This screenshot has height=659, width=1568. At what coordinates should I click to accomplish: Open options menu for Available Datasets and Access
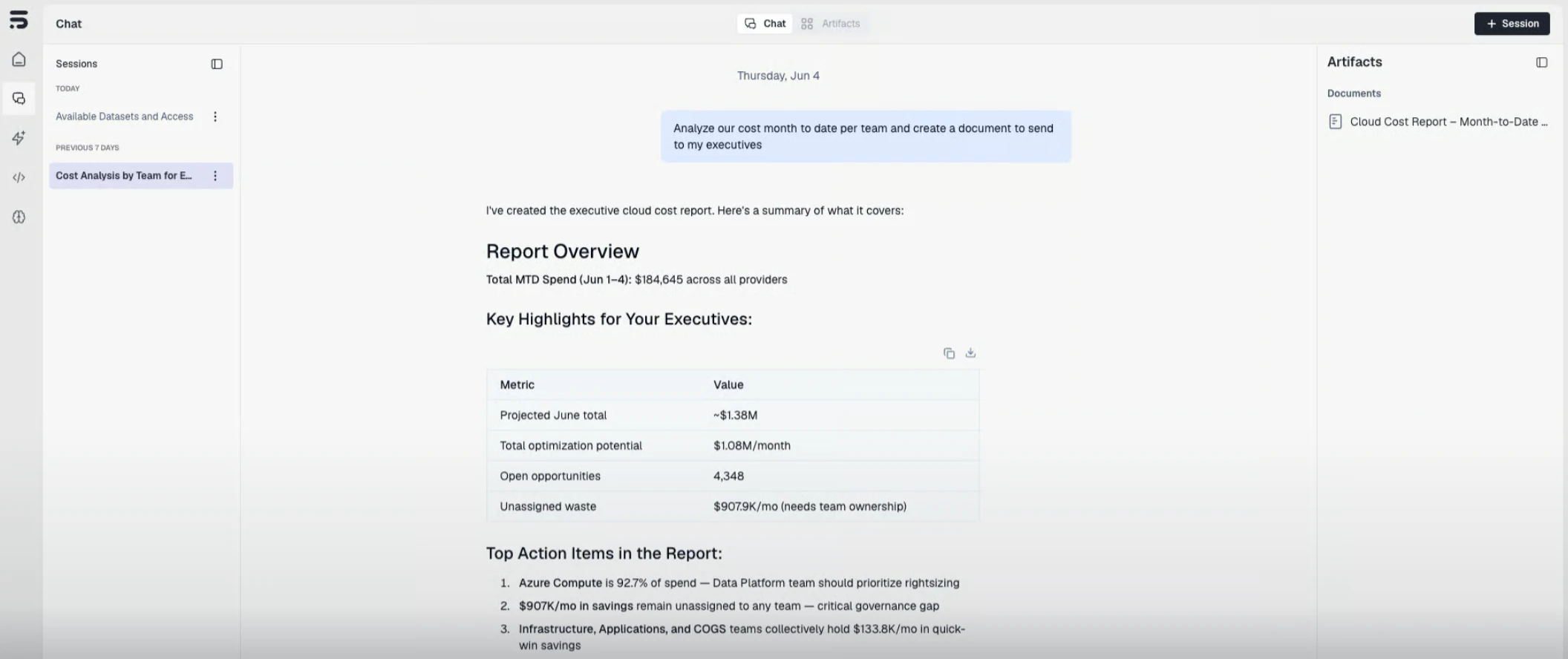pos(215,117)
